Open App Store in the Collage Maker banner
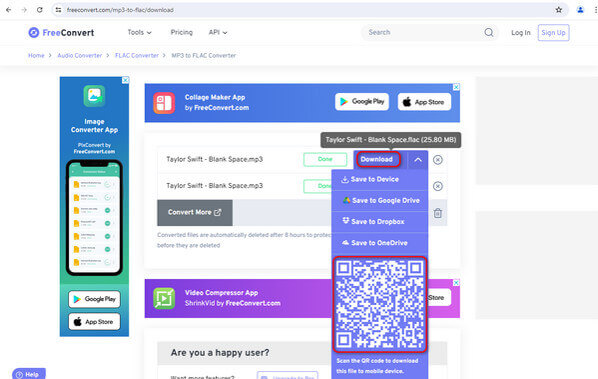 click(x=424, y=102)
